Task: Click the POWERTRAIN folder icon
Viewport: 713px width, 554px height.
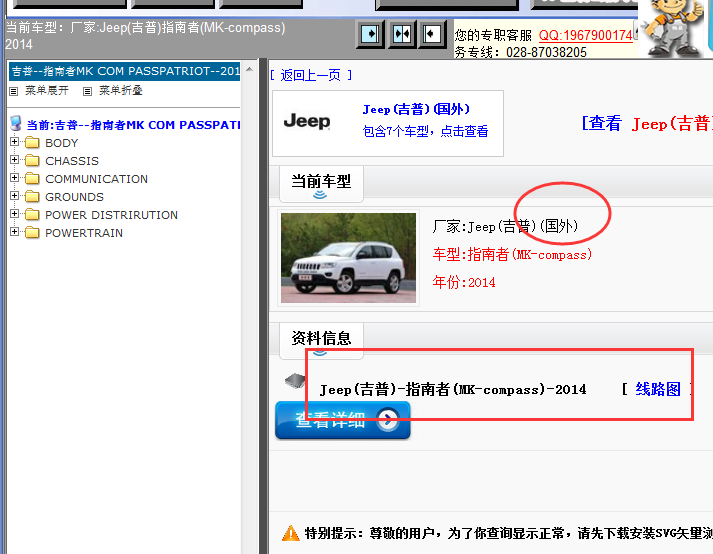Action: pos(32,232)
